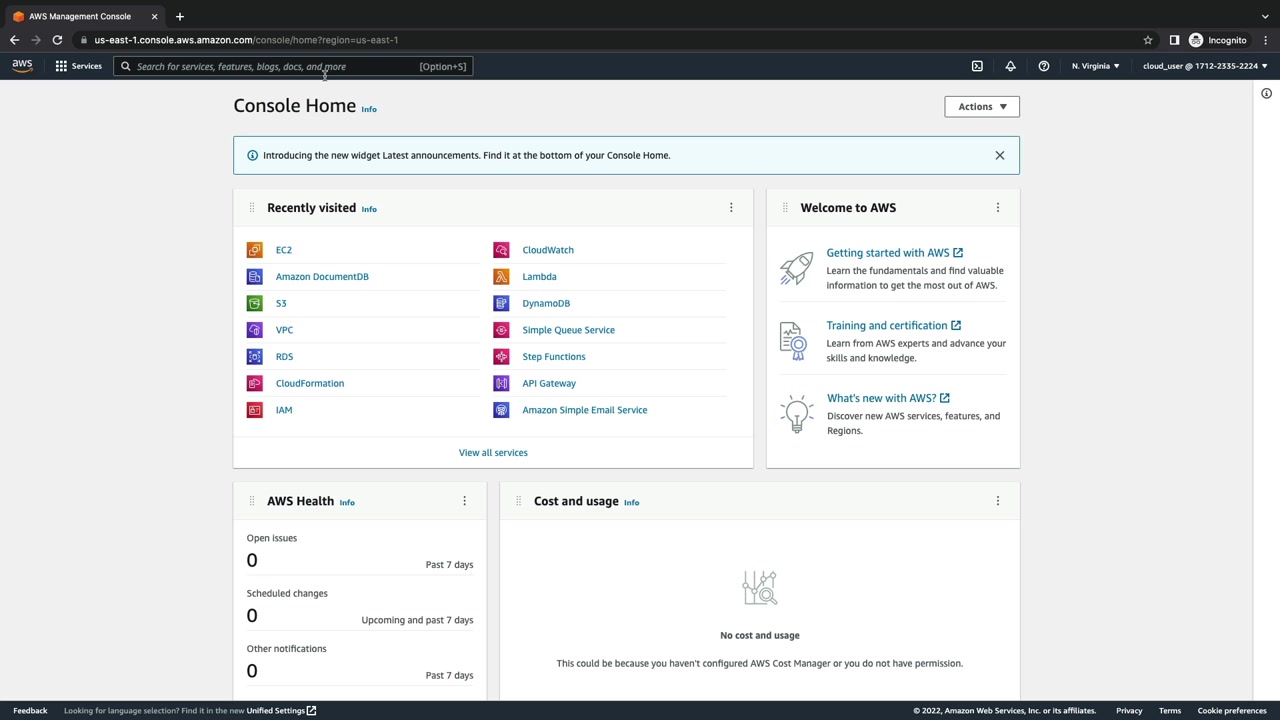Open the CloudFormation icon
The height and width of the screenshot is (720, 1280).
(255, 383)
